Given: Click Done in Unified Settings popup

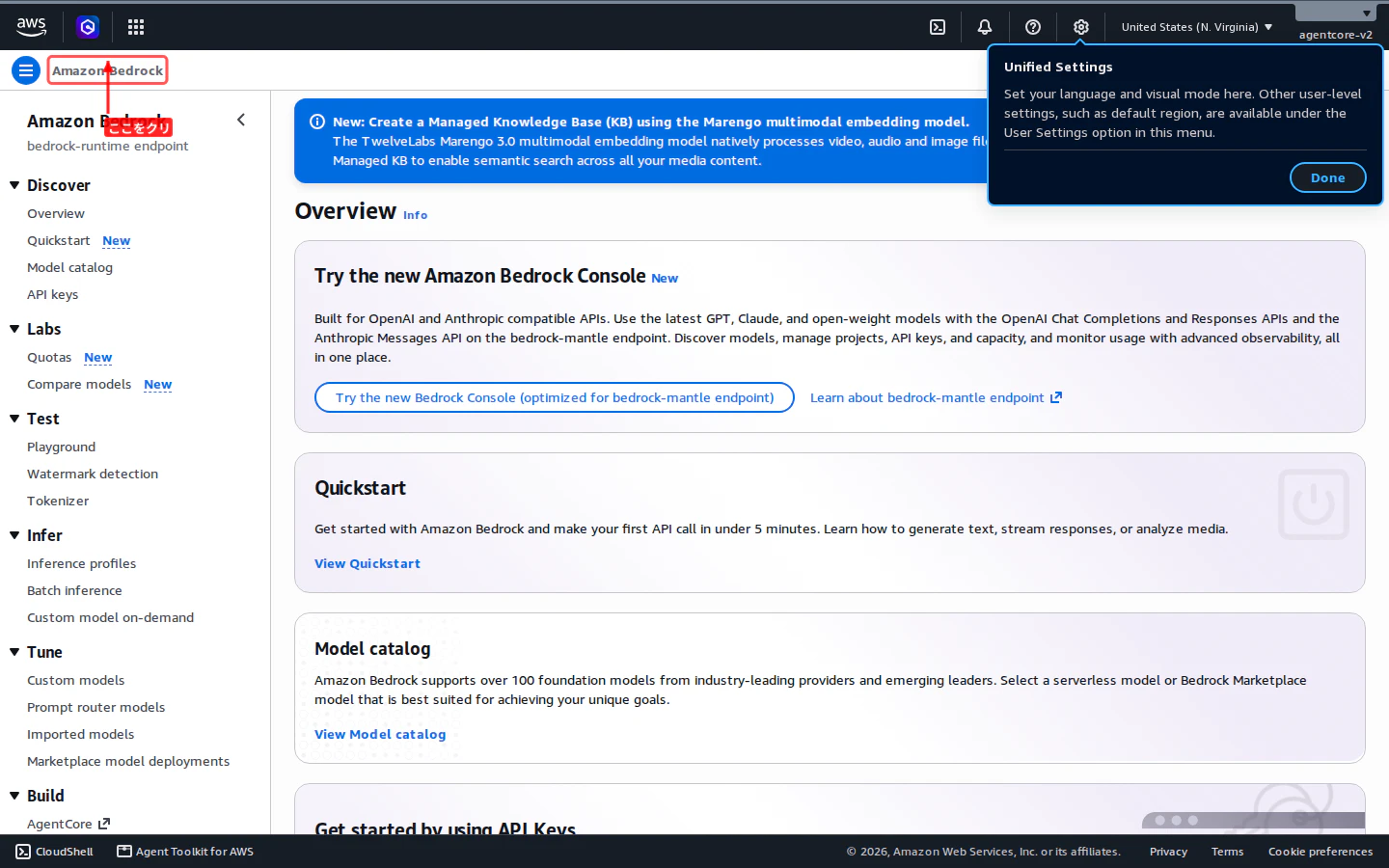Looking at the screenshot, I should click(1327, 177).
